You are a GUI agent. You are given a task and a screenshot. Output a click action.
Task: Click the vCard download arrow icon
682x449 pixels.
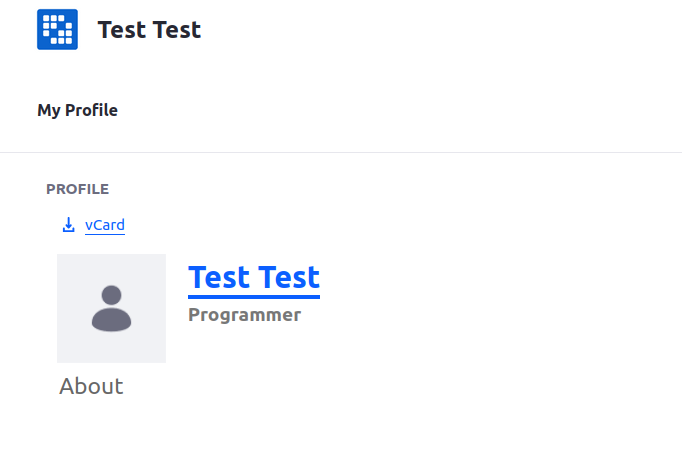[68, 225]
